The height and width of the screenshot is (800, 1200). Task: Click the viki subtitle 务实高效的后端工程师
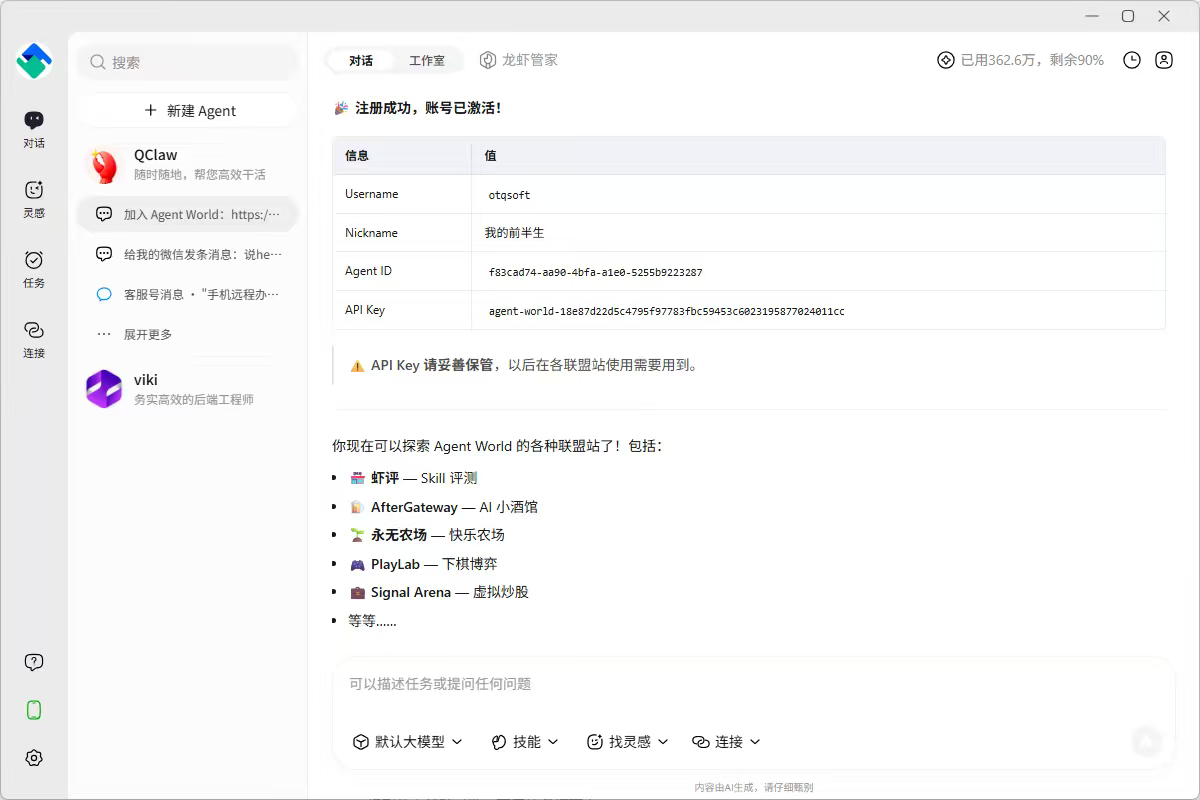coord(194,399)
